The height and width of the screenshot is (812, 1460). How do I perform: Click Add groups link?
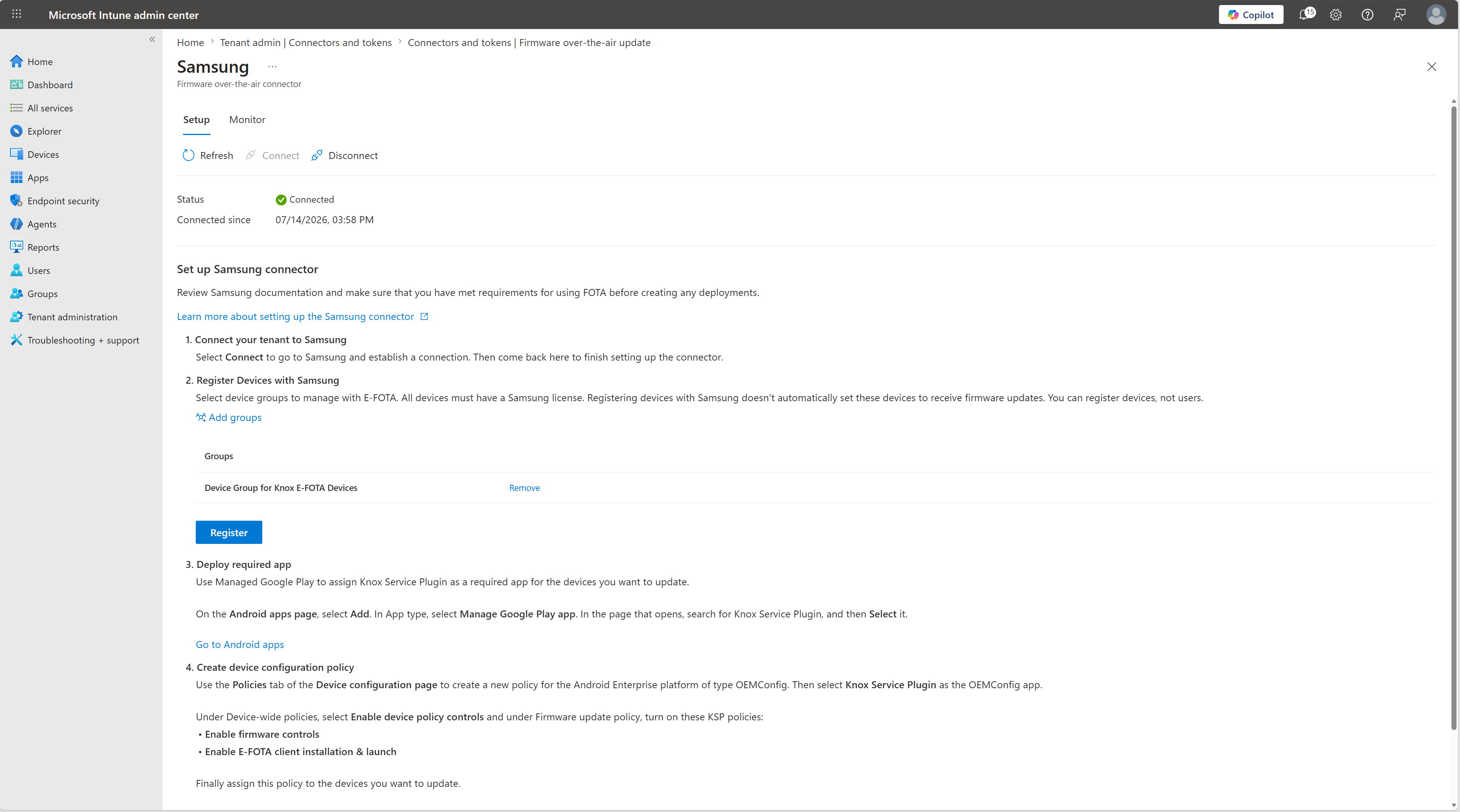click(228, 417)
